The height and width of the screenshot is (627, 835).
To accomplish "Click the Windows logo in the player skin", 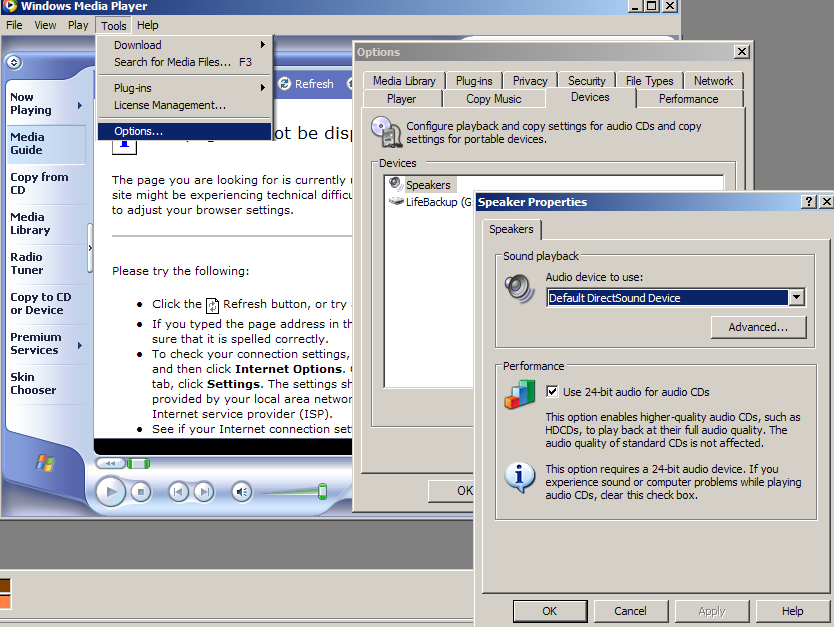I will click(45, 463).
